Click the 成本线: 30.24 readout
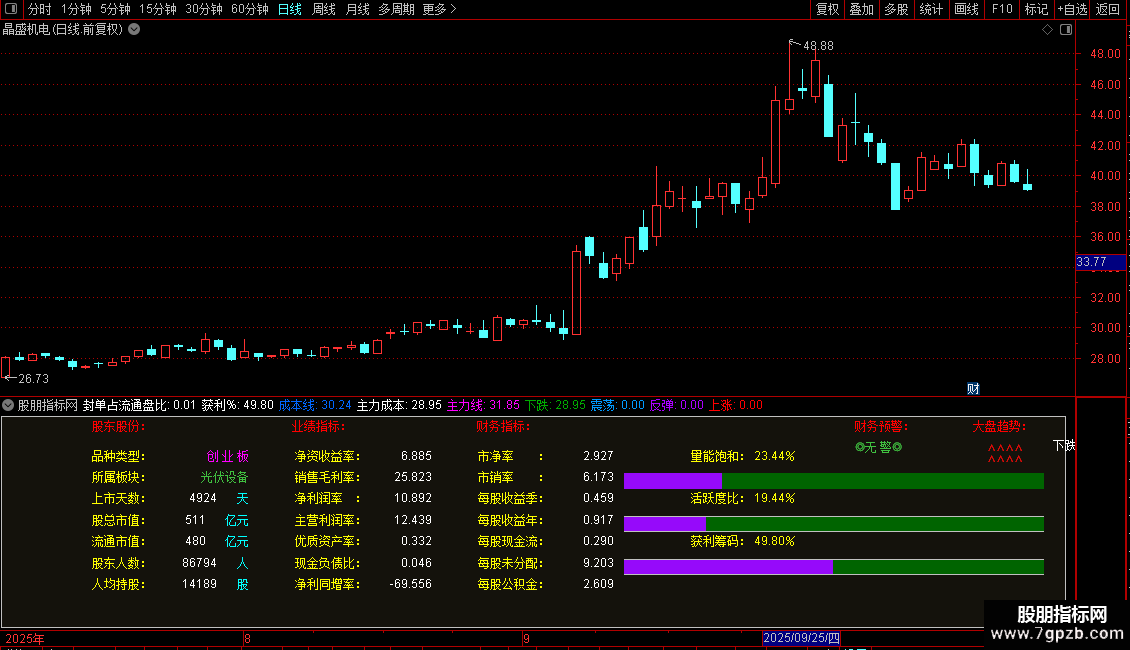 point(315,405)
